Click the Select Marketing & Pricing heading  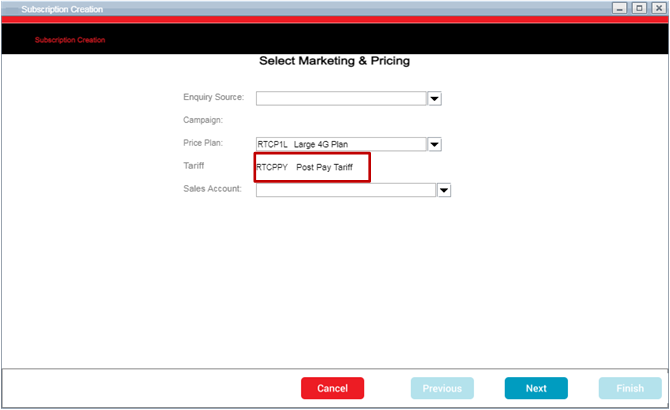[x=335, y=61]
